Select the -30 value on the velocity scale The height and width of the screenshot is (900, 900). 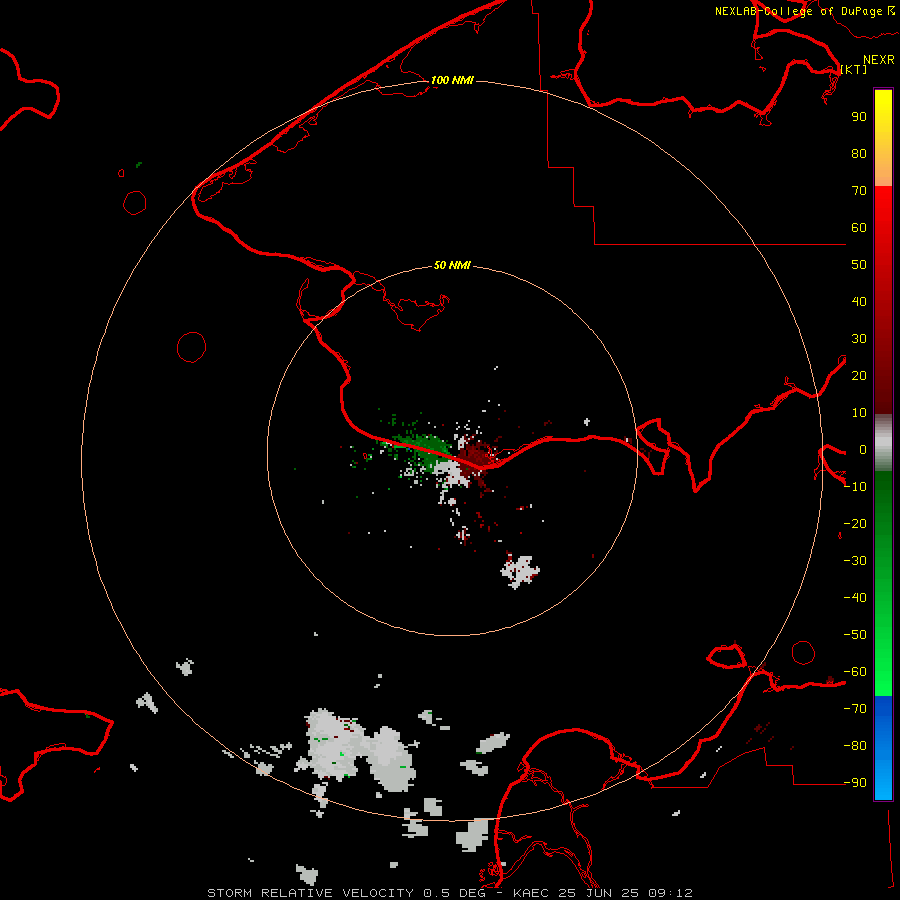pyautogui.click(x=855, y=561)
